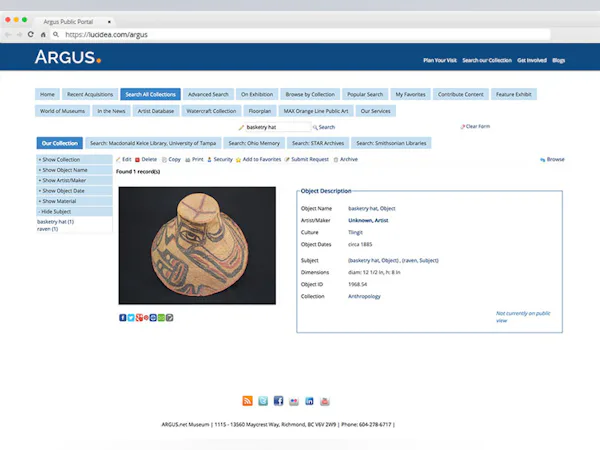The image size is (600, 450).
Task: Go back with the browser back arrow
Action: tap(8, 34)
